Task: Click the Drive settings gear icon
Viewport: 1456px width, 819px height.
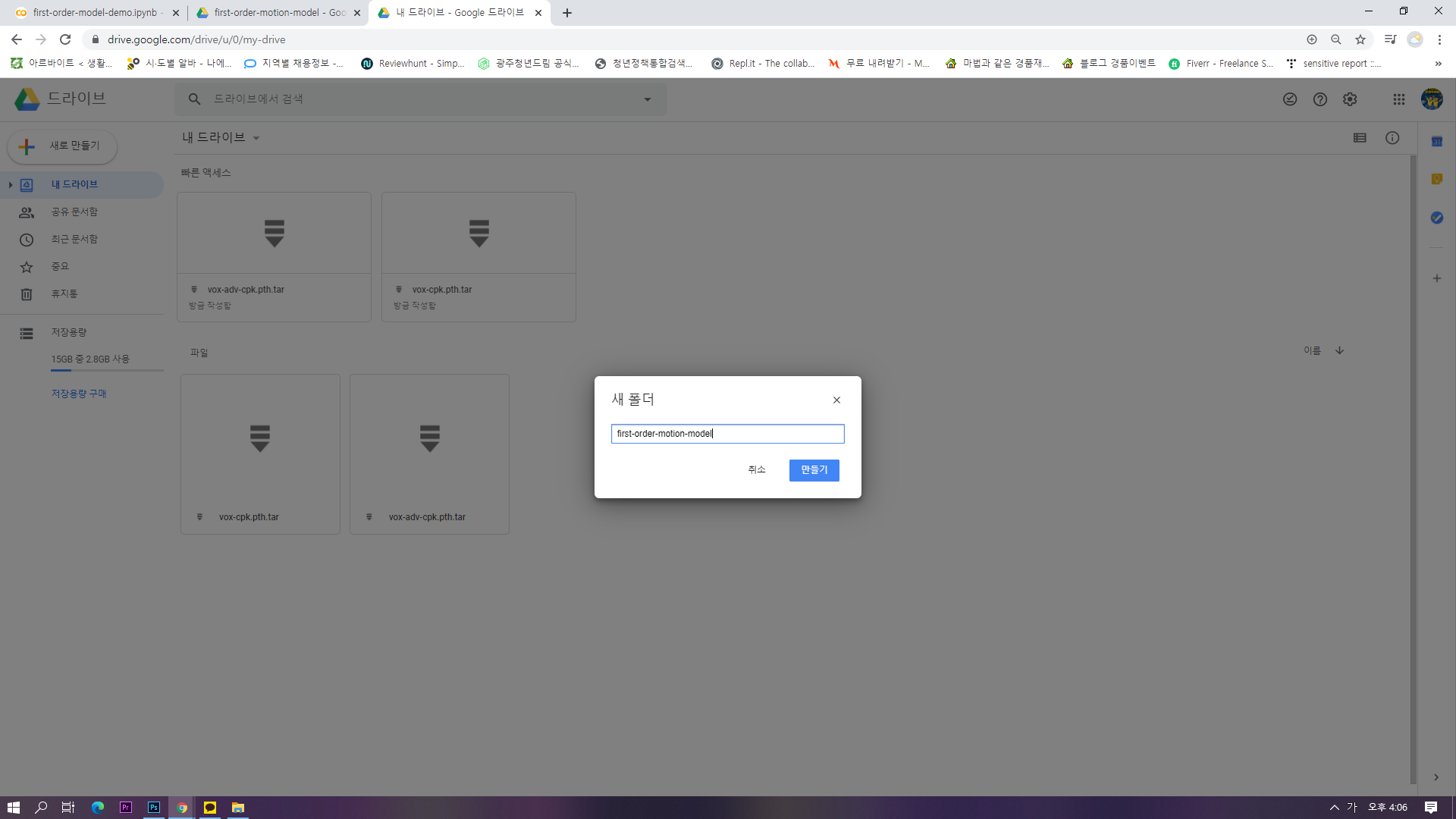Action: pos(1350,99)
